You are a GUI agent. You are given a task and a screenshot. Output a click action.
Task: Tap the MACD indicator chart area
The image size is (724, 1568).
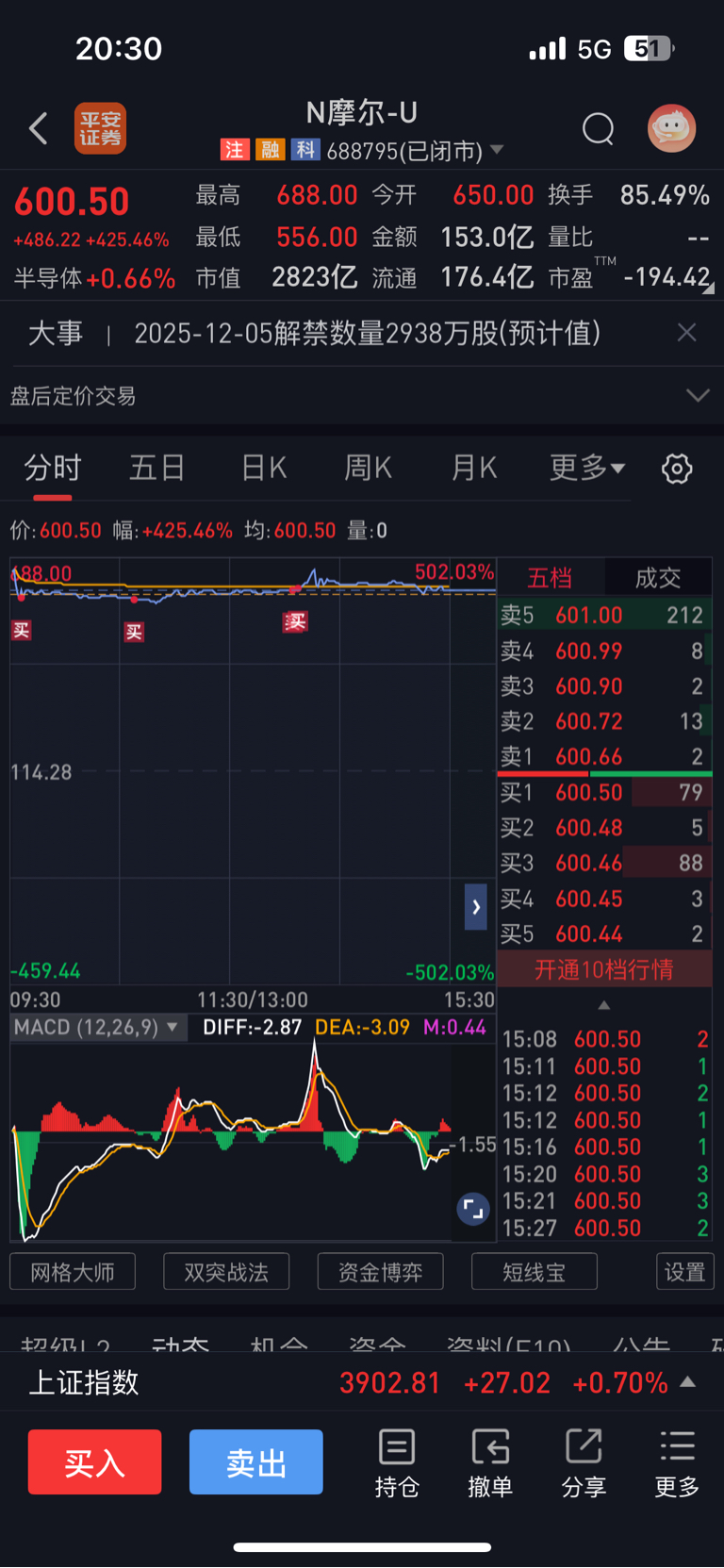[x=253, y=1141]
